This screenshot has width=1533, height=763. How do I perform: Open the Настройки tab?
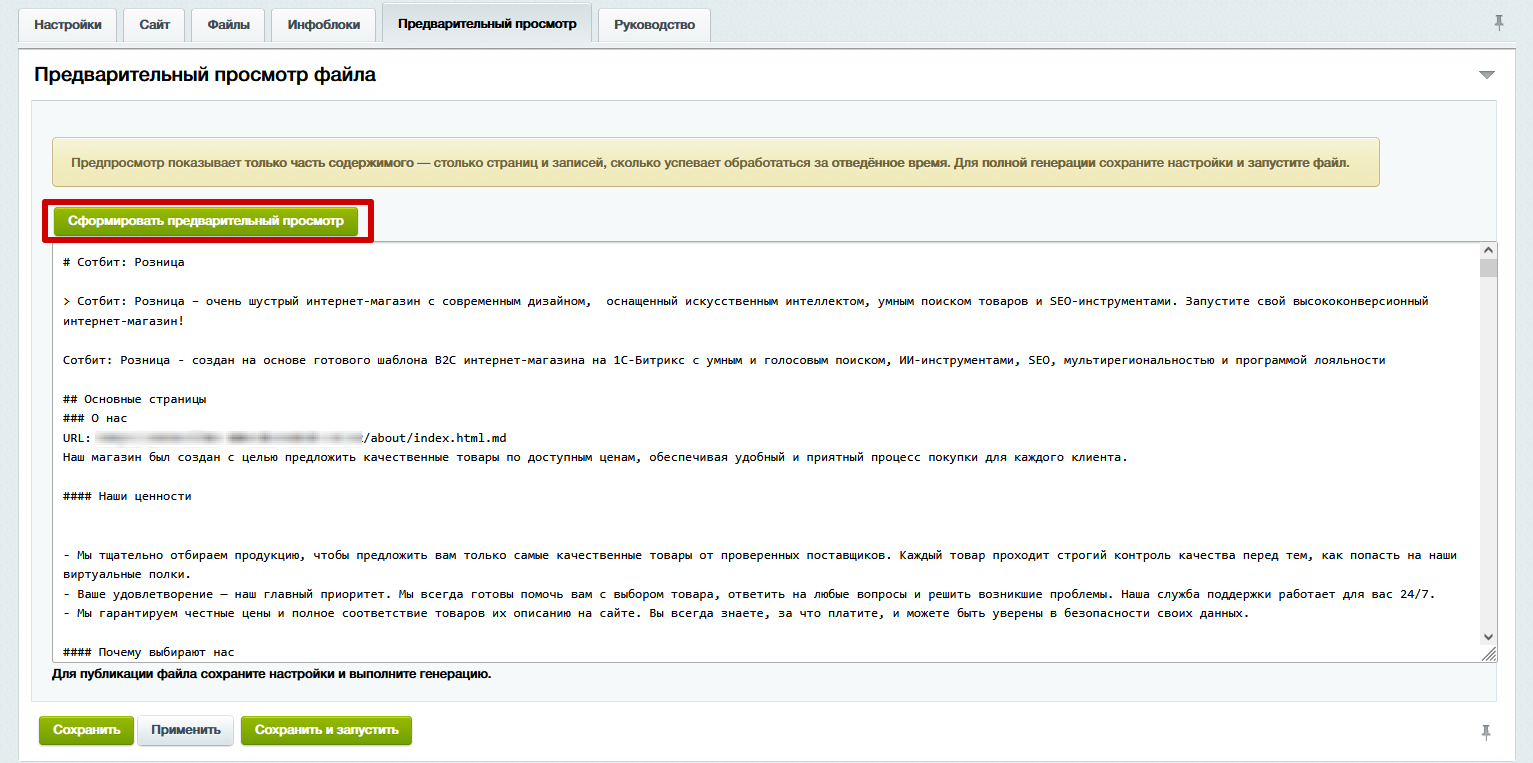click(x=68, y=25)
